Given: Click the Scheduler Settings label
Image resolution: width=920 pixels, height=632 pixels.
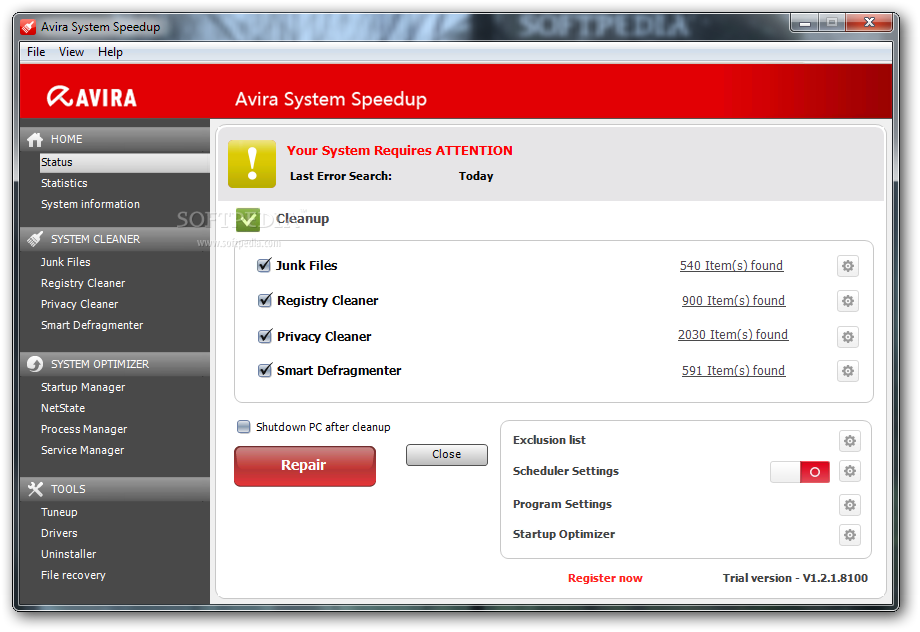Looking at the screenshot, I should click(566, 471).
